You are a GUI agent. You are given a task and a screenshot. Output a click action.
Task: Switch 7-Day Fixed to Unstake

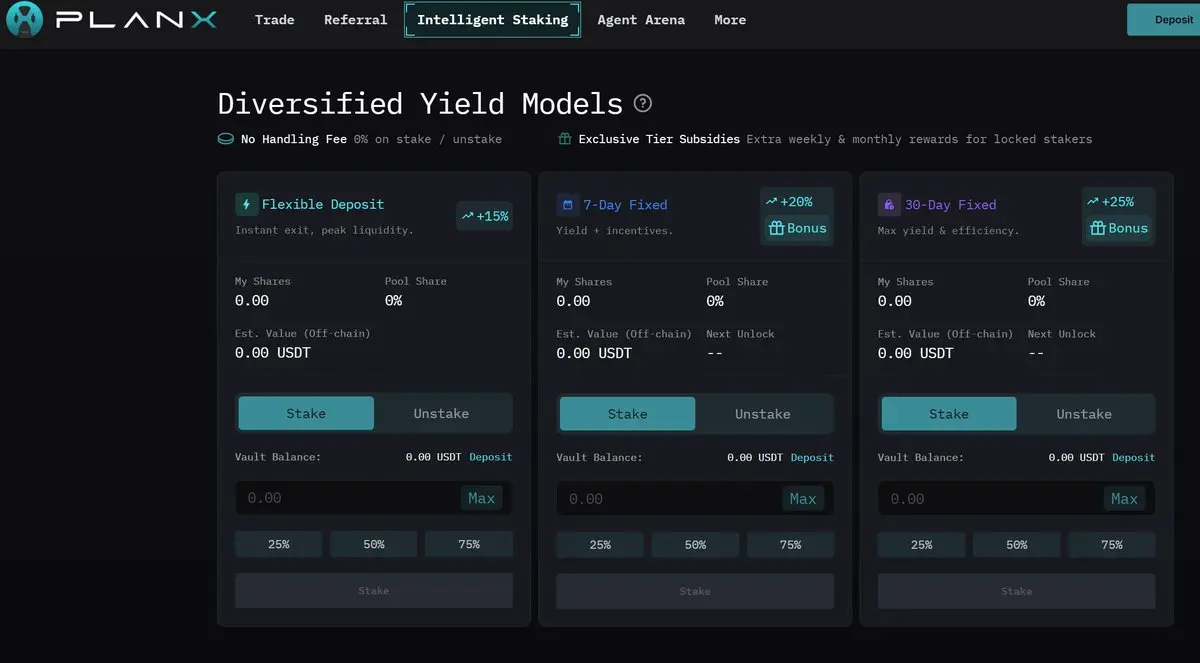[x=762, y=414]
